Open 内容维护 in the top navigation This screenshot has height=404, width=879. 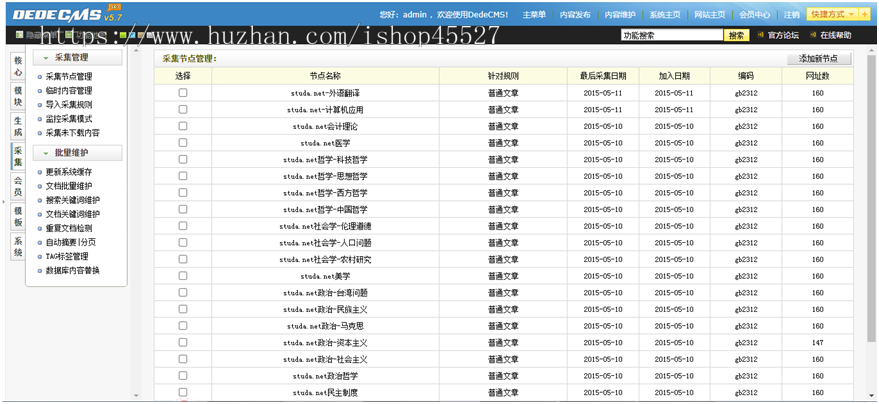click(620, 15)
